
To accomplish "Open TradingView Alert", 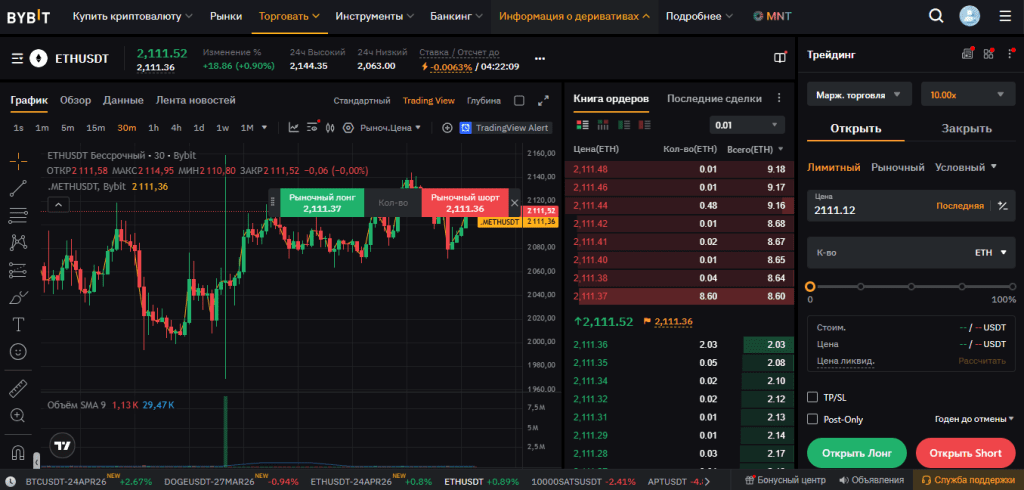I will pyautogui.click(x=505, y=128).
